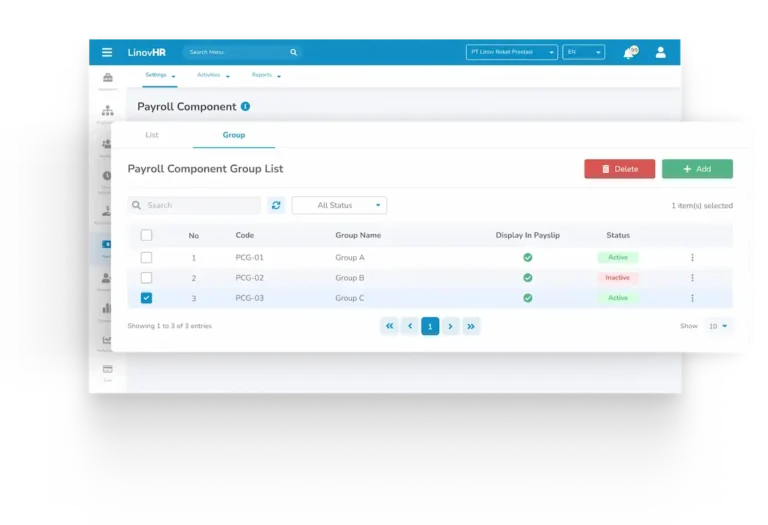This screenshot has width=768, height=525.
Task: Click the No column header
Action: pyautogui.click(x=193, y=236)
